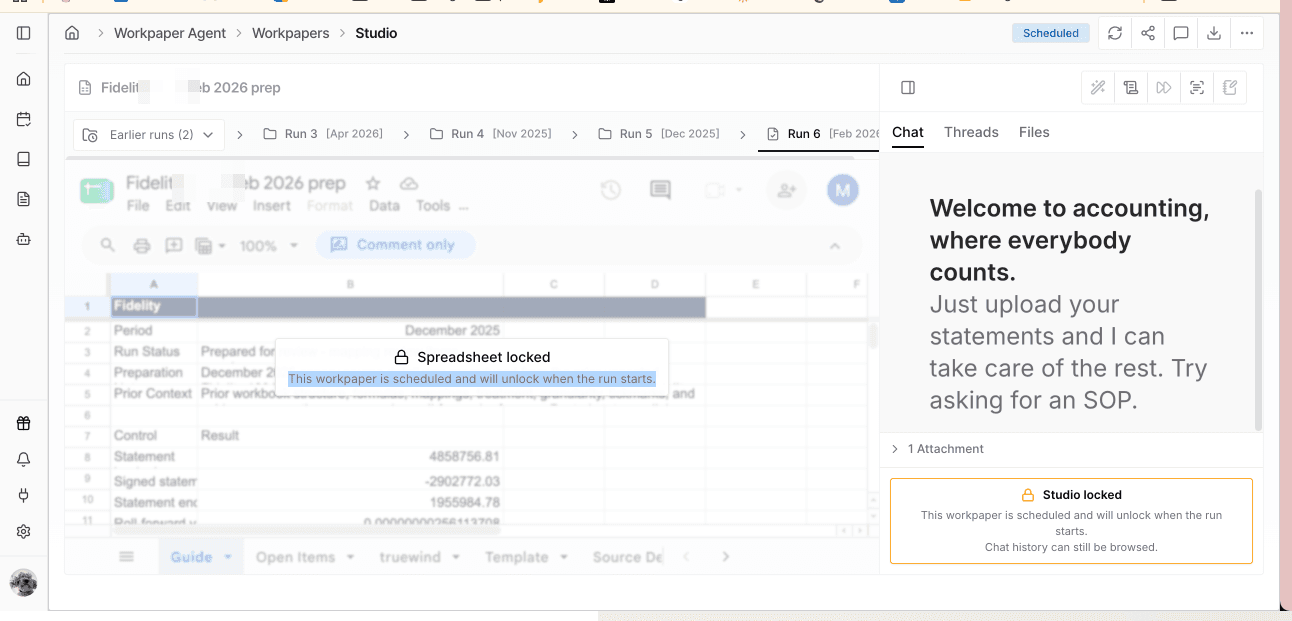The height and width of the screenshot is (621, 1292).
Task: Click the spreadsheet cloud status icon
Action: point(408,184)
